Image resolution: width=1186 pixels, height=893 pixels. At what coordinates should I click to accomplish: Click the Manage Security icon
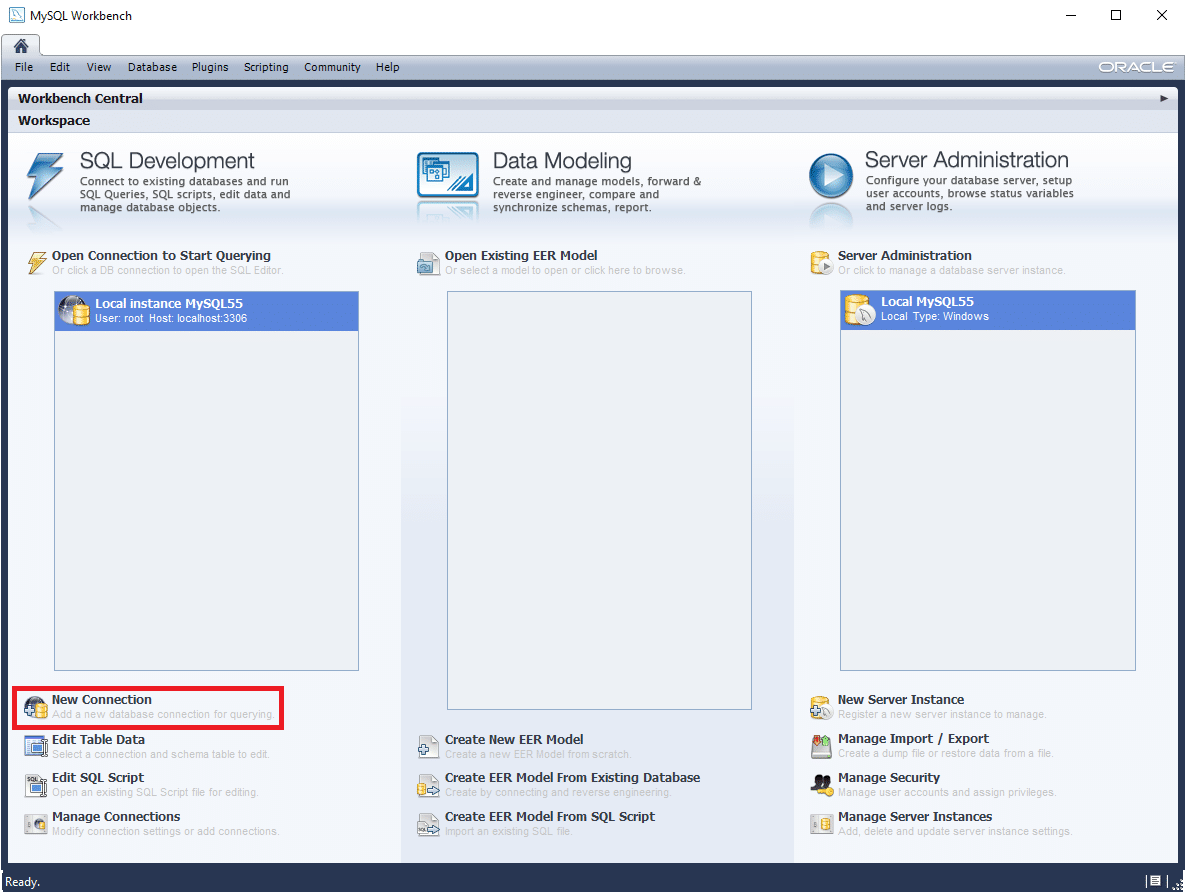coord(821,784)
